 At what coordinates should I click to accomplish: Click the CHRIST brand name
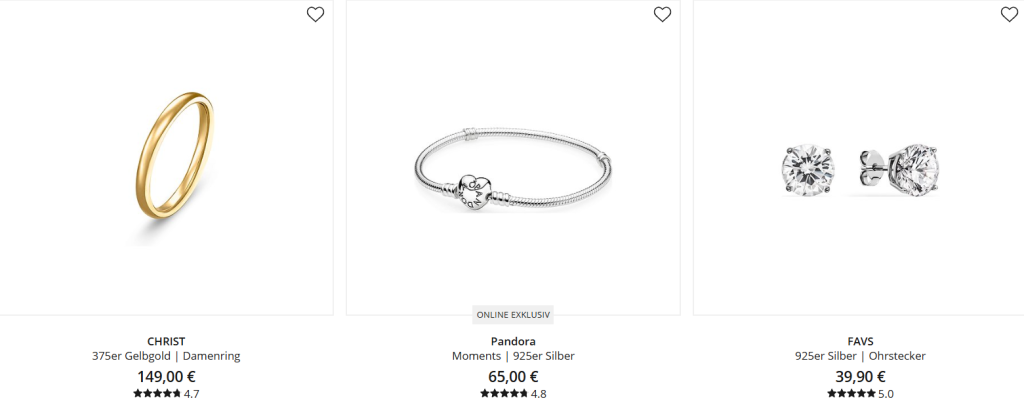(166, 341)
